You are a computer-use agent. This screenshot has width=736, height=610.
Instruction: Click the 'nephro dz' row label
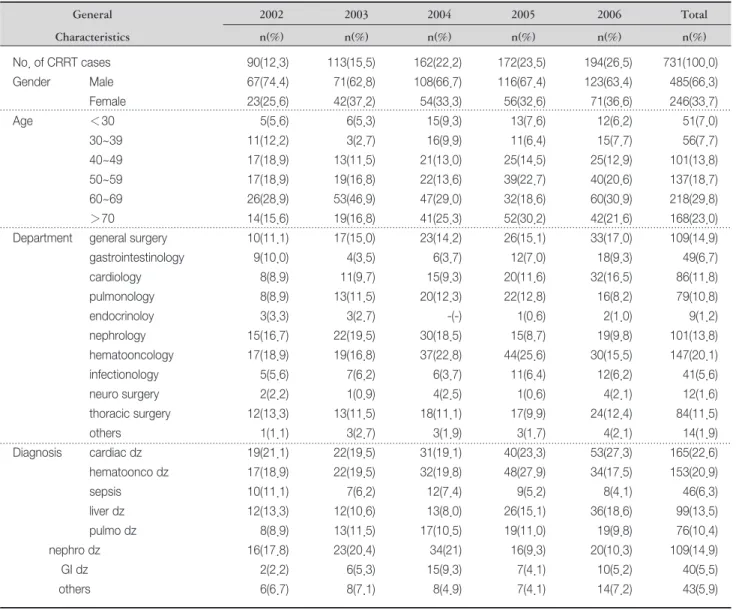[x=74, y=550]
